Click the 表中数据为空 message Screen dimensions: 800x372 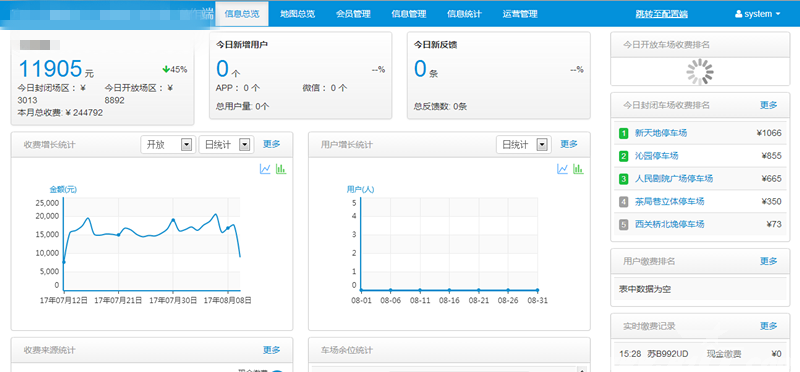click(x=645, y=290)
